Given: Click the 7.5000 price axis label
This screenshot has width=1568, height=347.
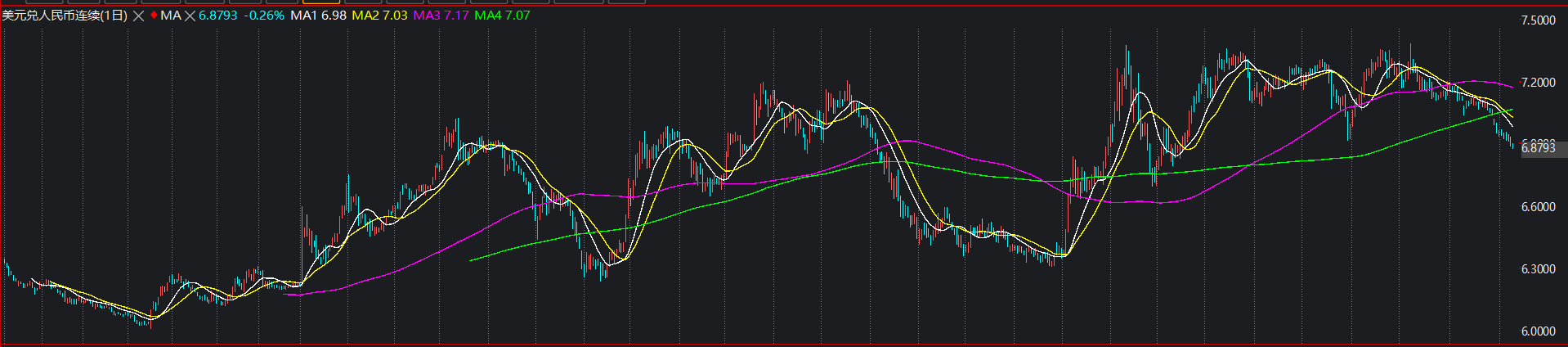Looking at the screenshot, I should (x=1538, y=20).
